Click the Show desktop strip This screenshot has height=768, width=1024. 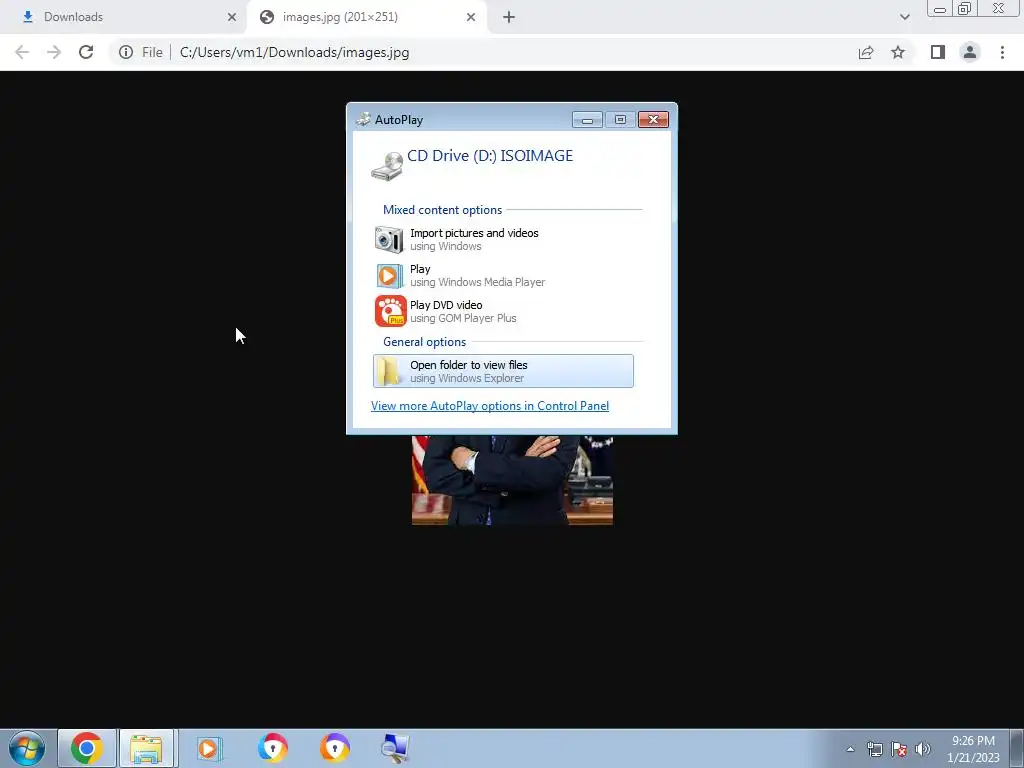point(1016,748)
